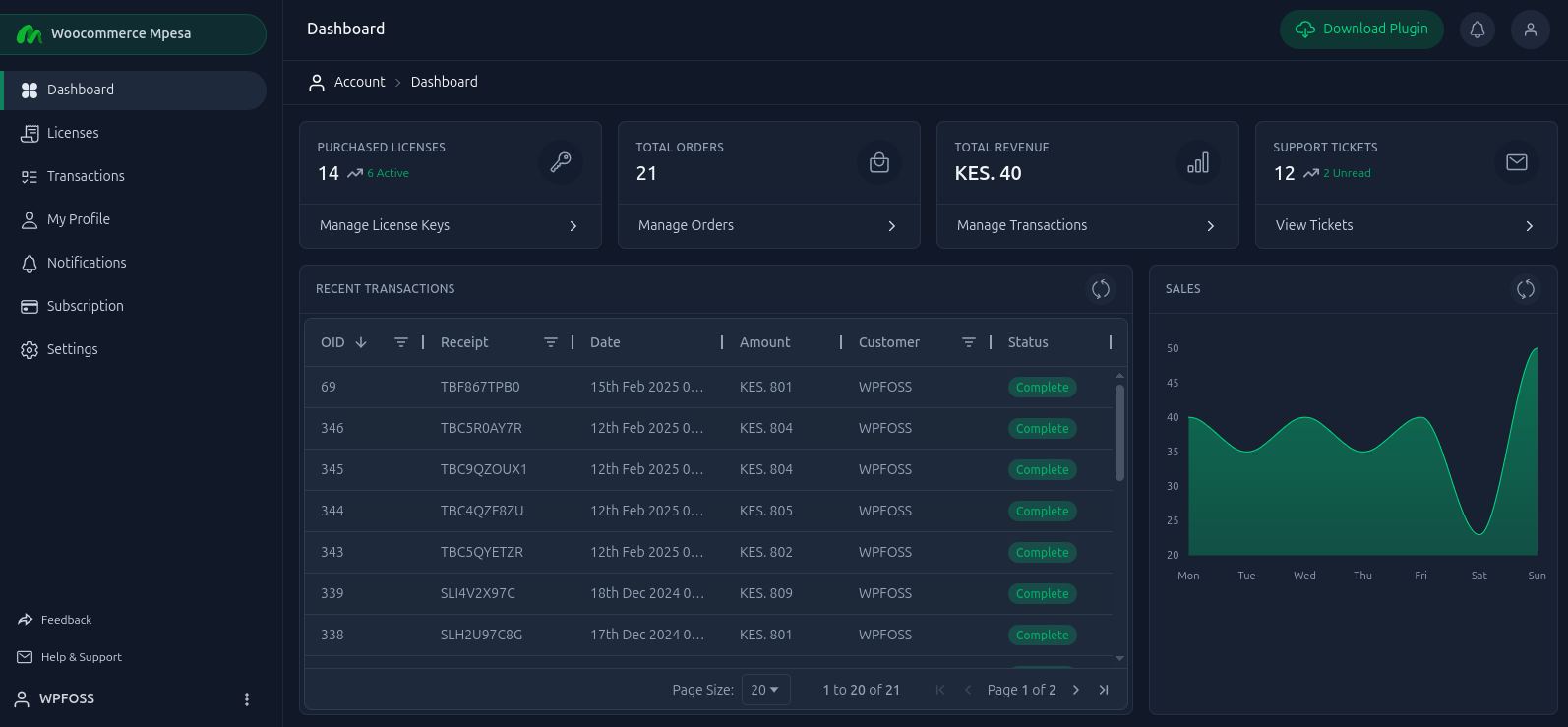Refresh the Sales chart

(x=1526, y=289)
